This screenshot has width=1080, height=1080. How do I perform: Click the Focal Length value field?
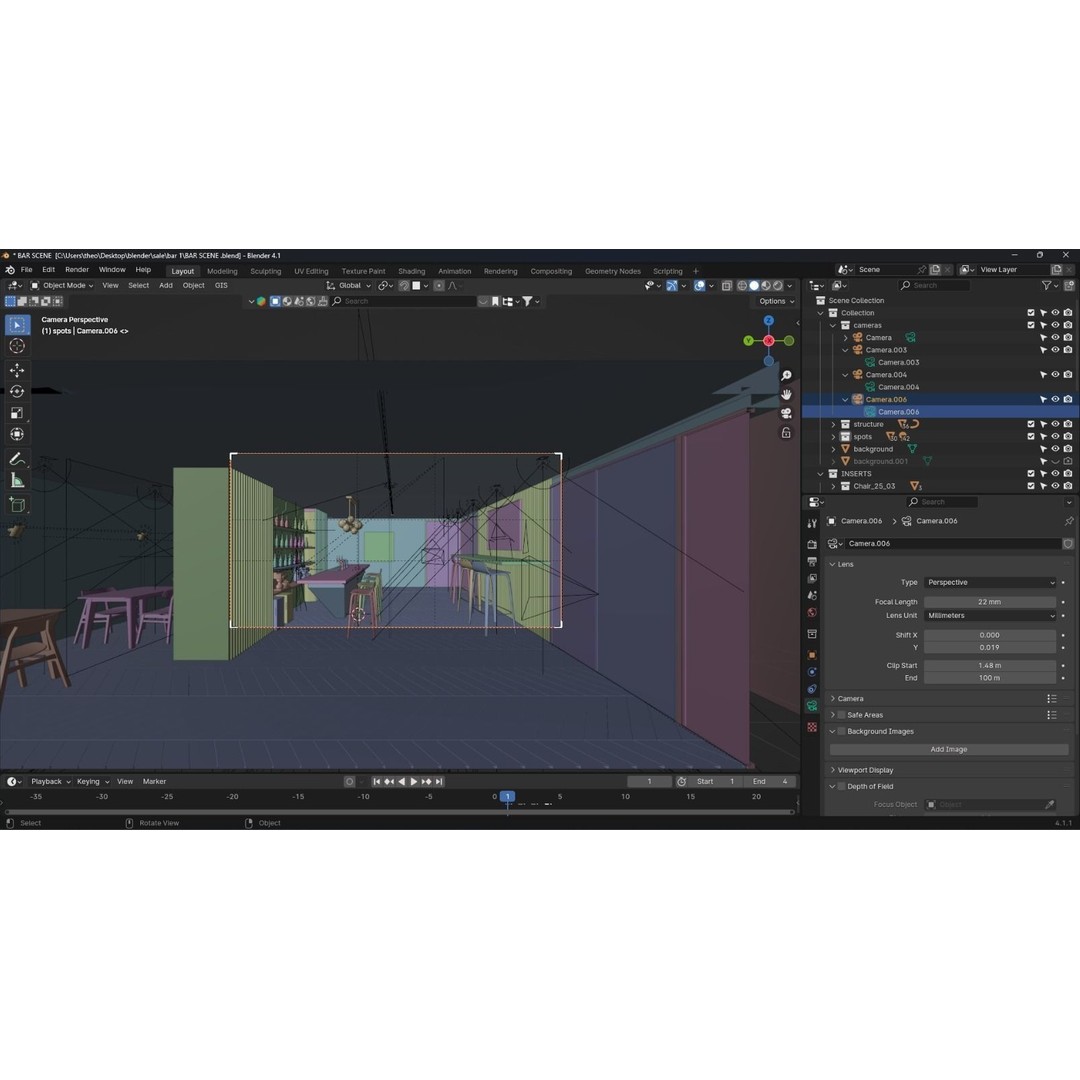[989, 602]
